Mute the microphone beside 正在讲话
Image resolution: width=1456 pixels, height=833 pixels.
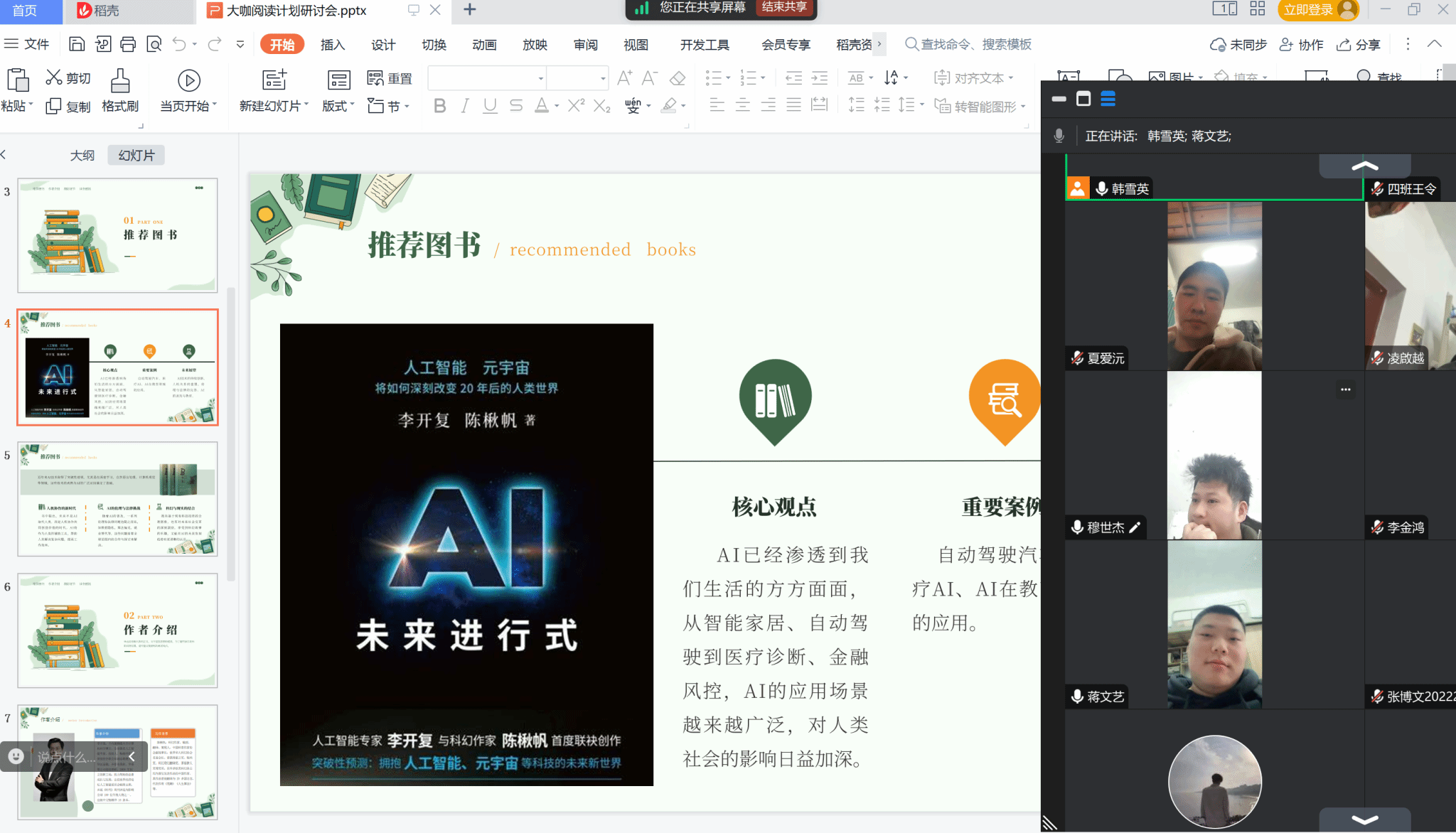tap(1059, 136)
